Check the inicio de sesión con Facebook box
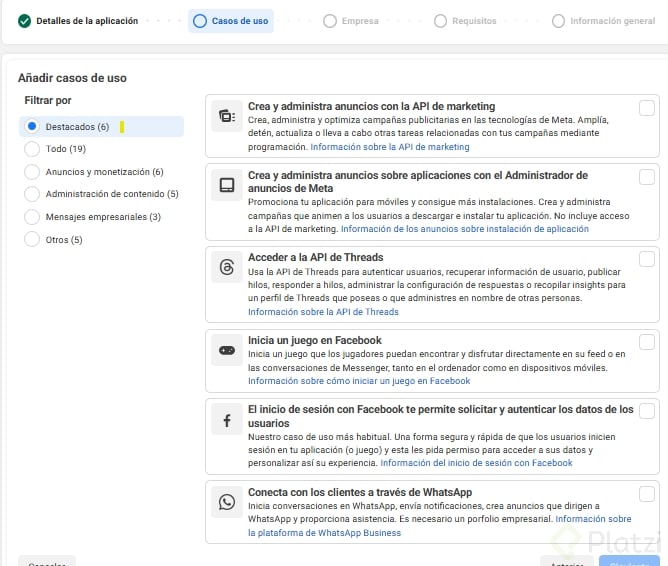Viewport: 668px width, 566px height. click(x=647, y=411)
